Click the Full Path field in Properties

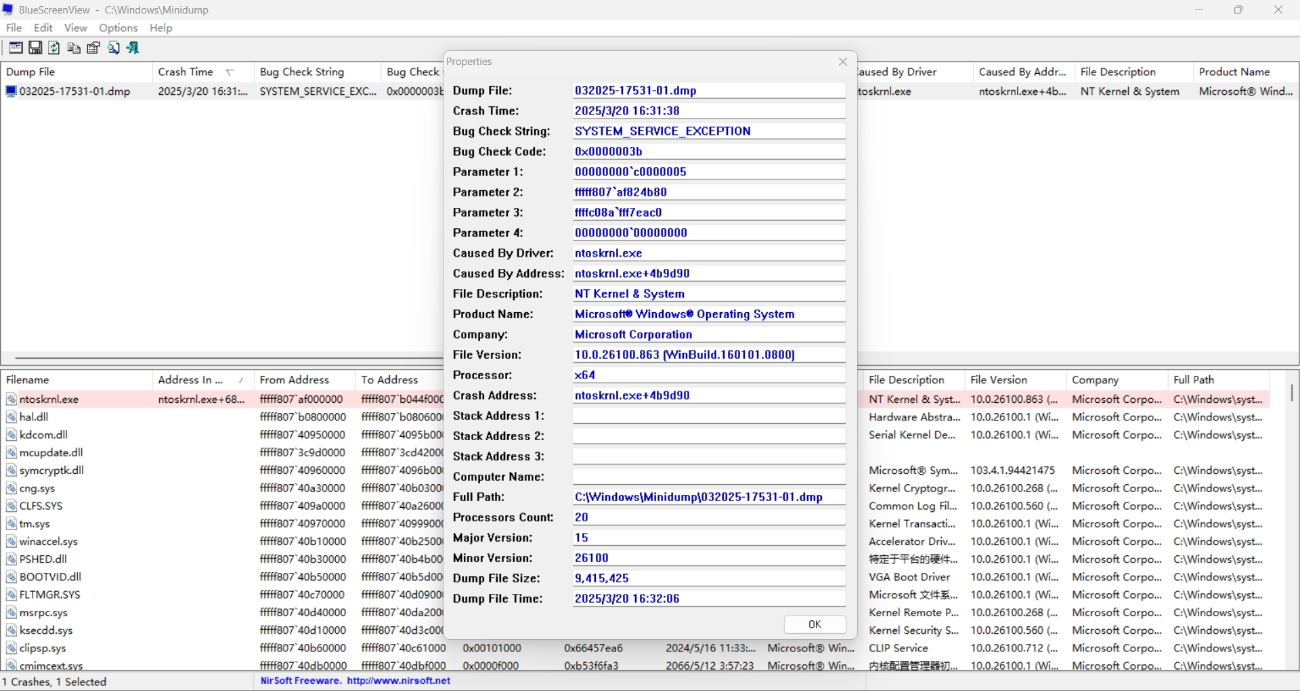pos(709,497)
